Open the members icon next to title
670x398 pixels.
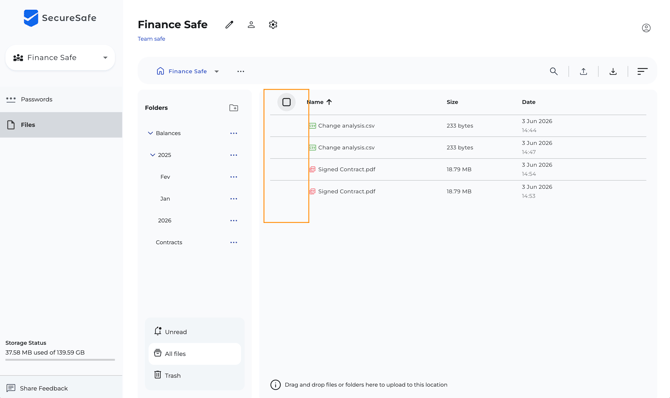[x=251, y=25]
